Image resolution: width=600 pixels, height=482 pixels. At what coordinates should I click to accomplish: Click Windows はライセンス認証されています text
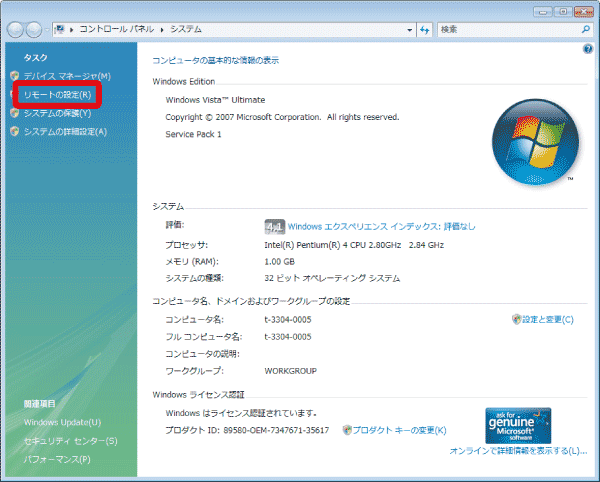pos(241,413)
